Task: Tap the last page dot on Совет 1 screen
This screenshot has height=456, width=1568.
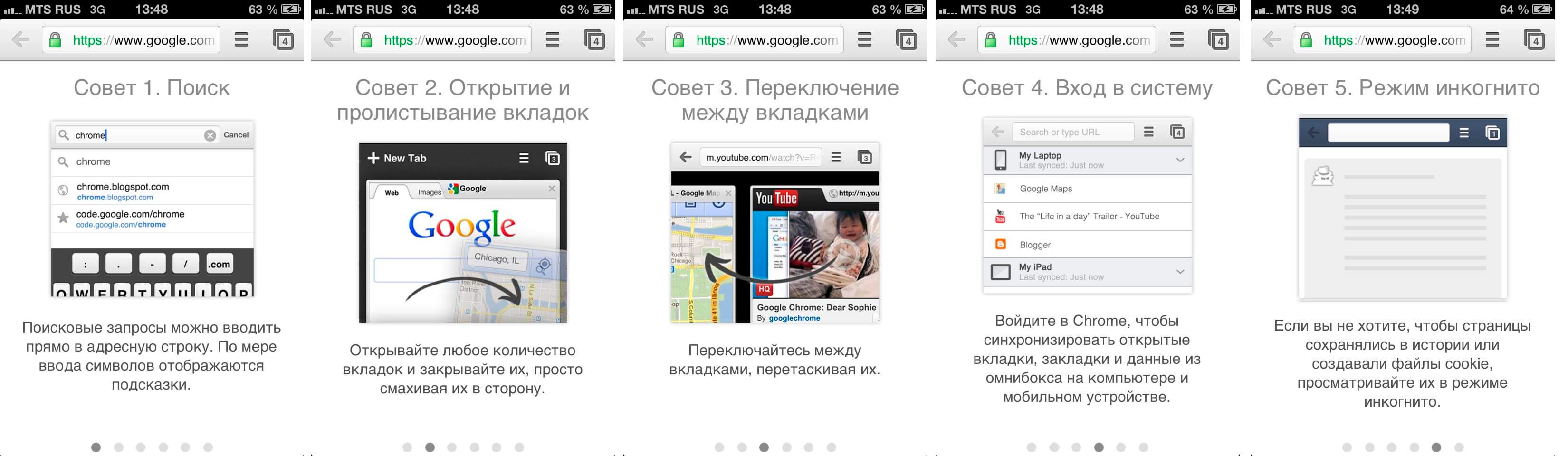Action: click(x=208, y=447)
